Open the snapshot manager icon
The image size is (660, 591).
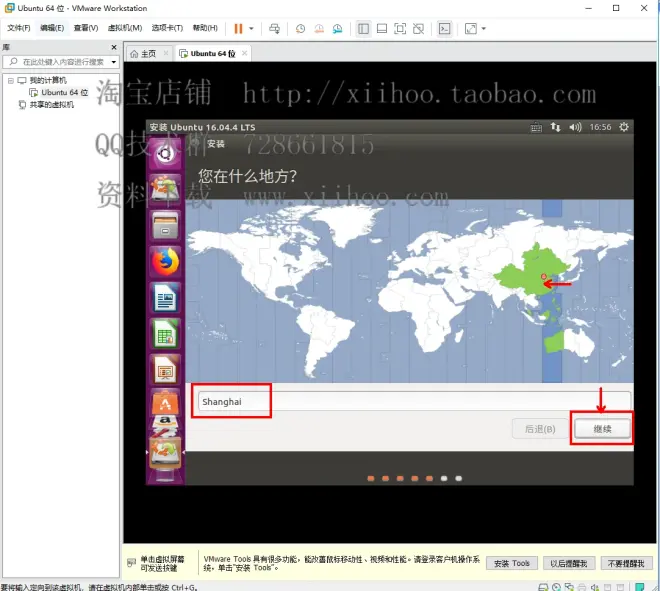coord(338,29)
